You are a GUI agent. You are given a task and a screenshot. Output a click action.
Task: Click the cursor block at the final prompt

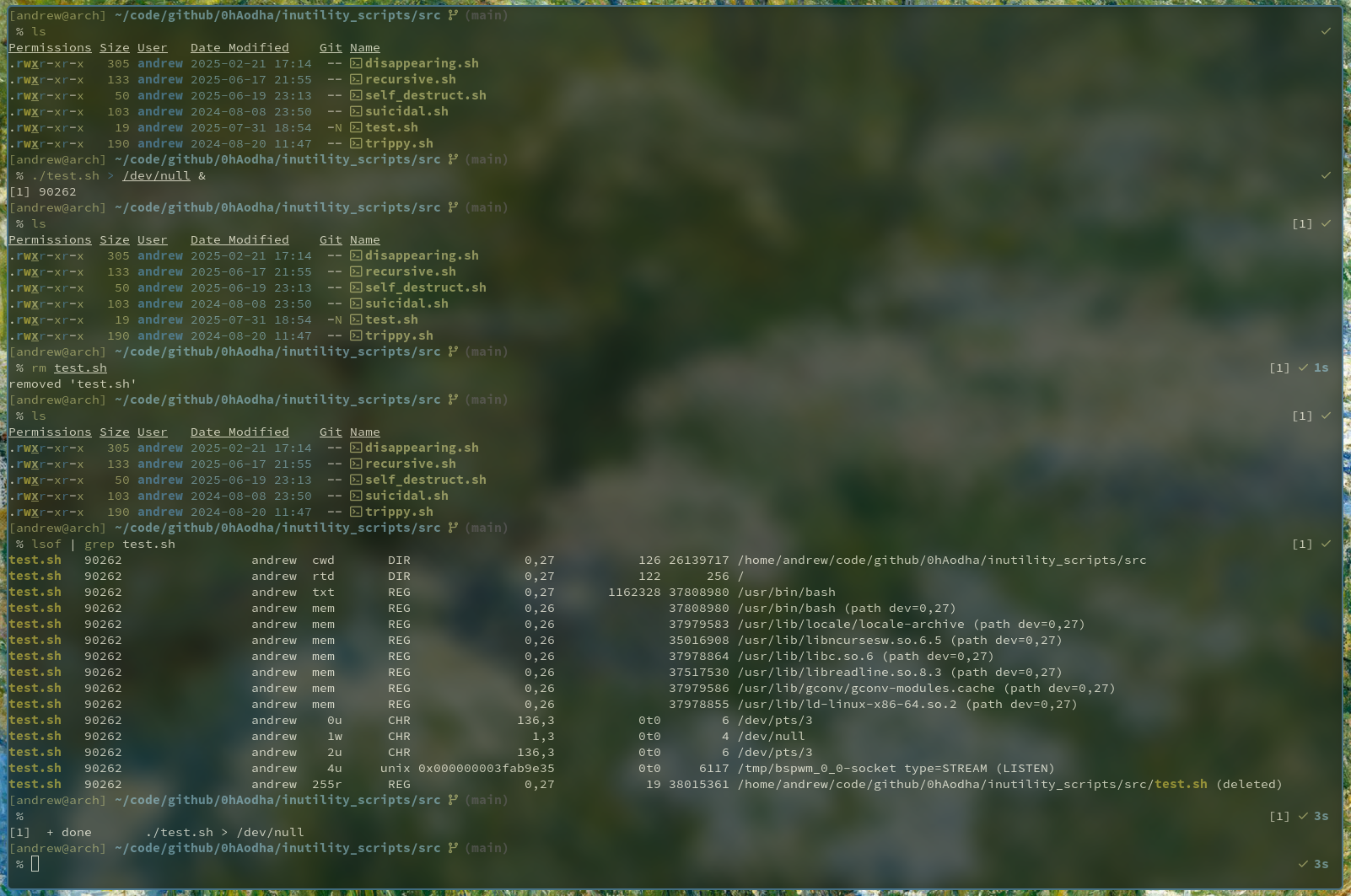pos(35,863)
